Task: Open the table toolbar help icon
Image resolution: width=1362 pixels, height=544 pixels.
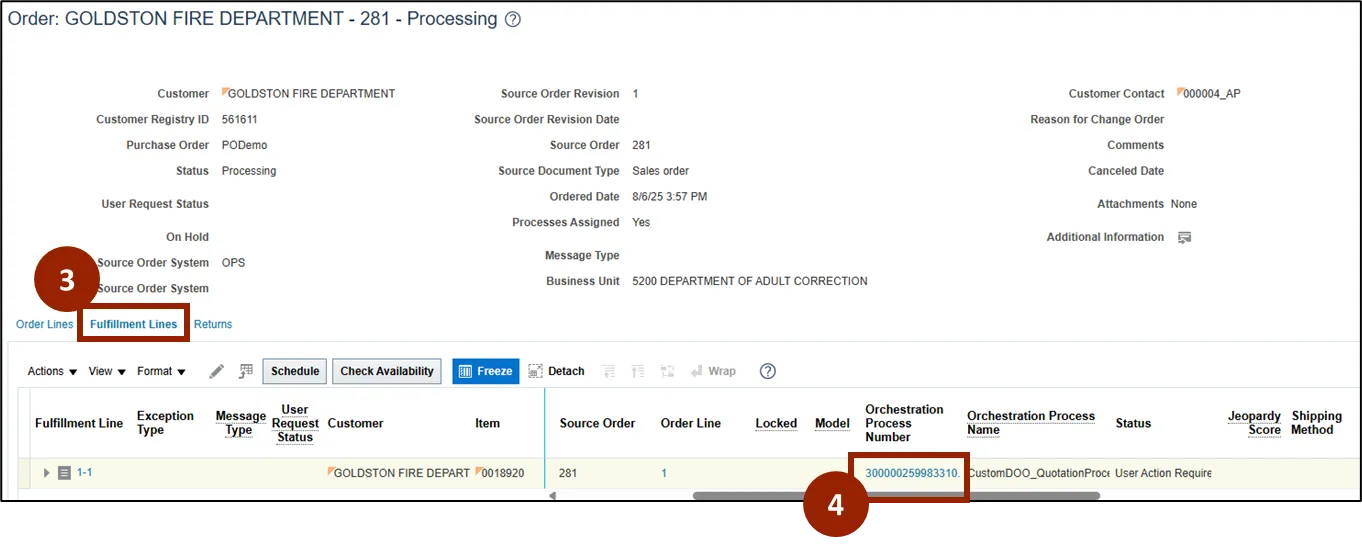Action: pyautogui.click(x=768, y=371)
